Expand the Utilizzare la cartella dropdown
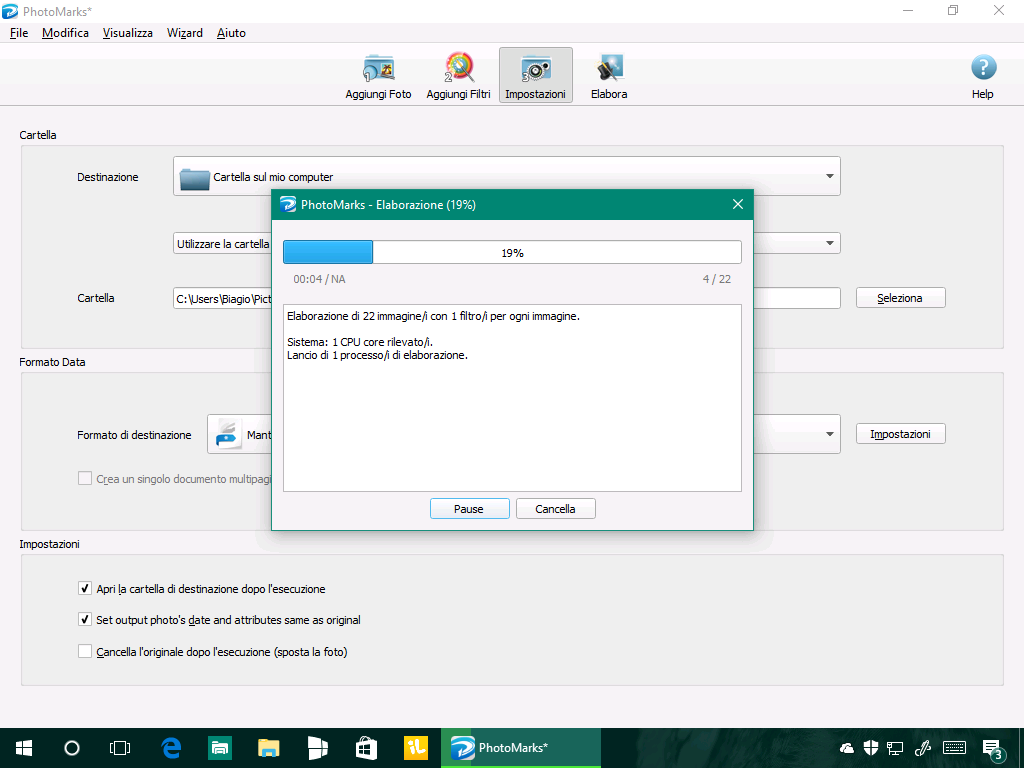This screenshot has width=1024, height=768. pyautogui.click(x=829, y=244)
